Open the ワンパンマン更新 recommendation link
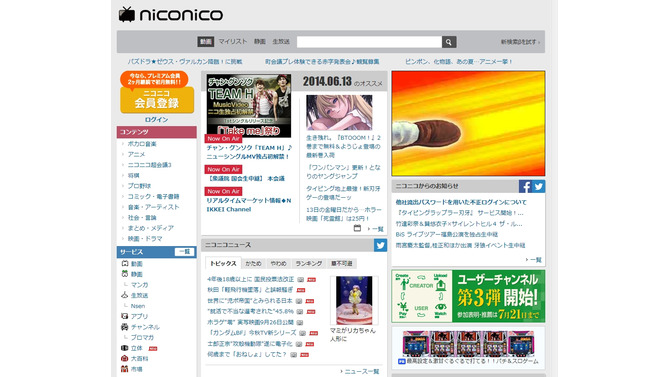 coord(343,172)
